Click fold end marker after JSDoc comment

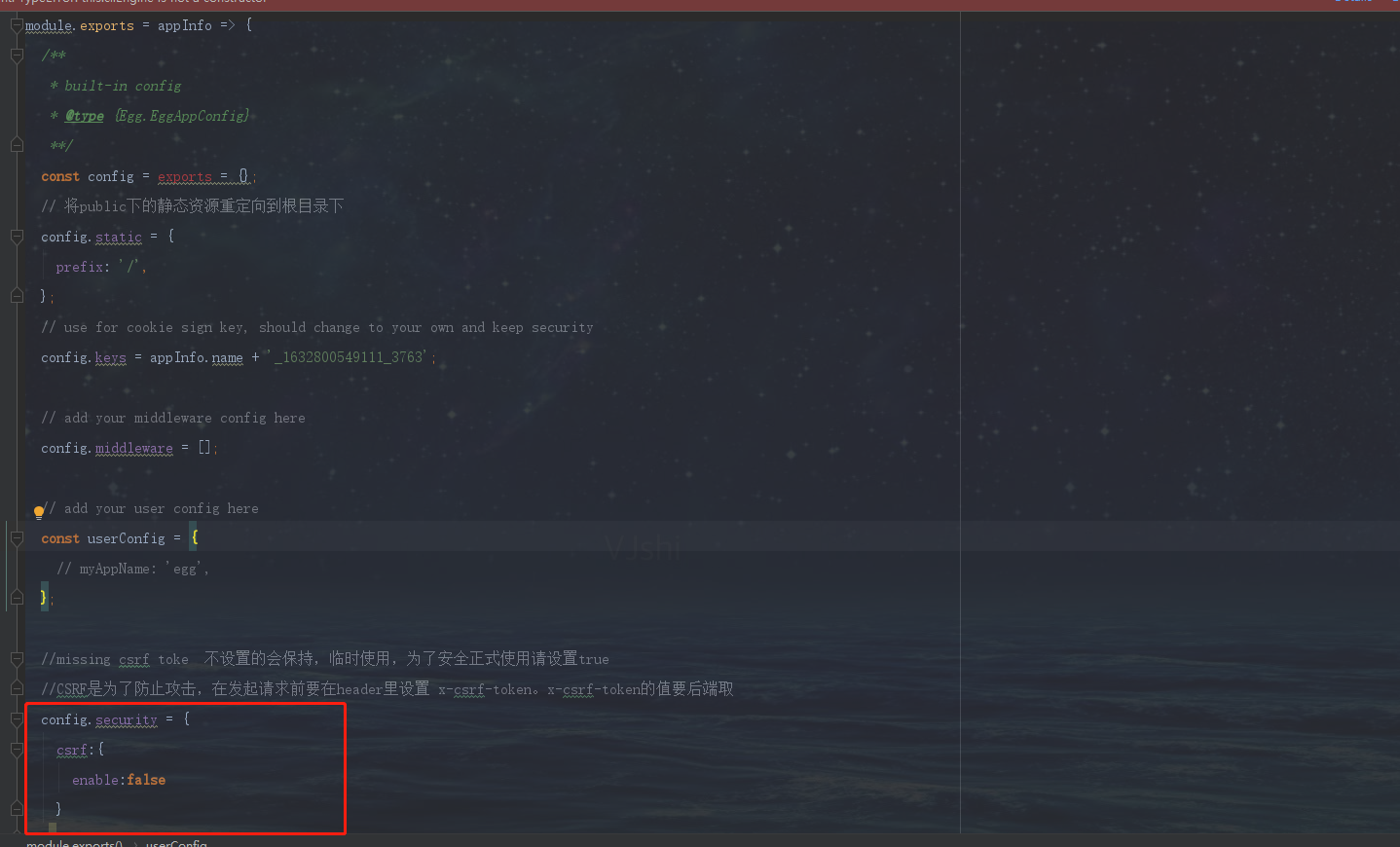tap(17, 145)
